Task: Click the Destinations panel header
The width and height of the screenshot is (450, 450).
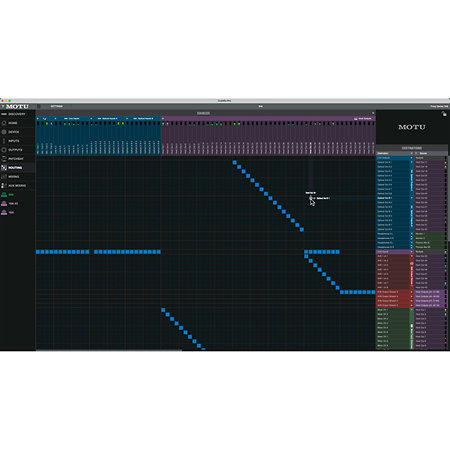Action: pyautogui.click(x=412, y=148)
